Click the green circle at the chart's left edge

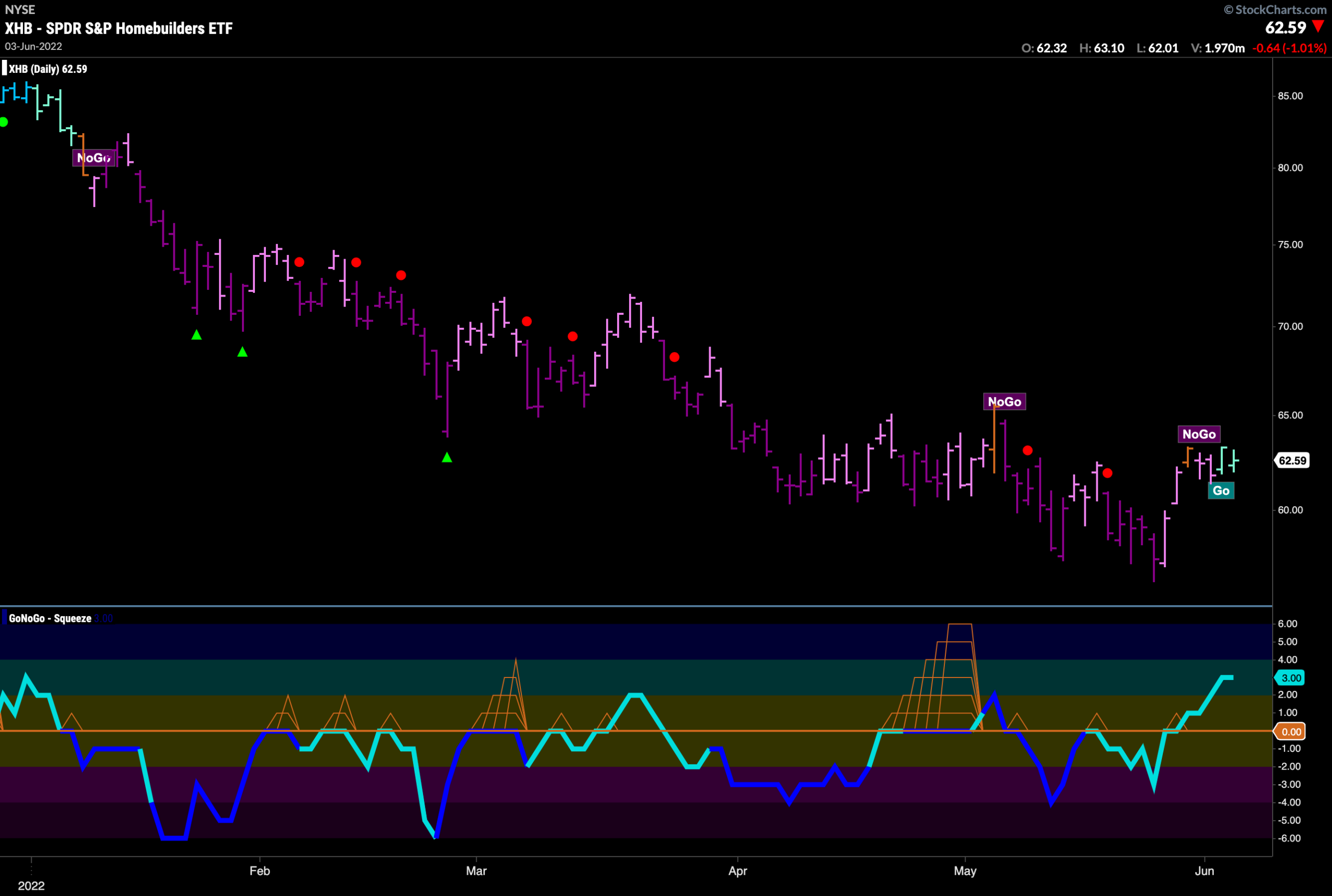[4, 122]
